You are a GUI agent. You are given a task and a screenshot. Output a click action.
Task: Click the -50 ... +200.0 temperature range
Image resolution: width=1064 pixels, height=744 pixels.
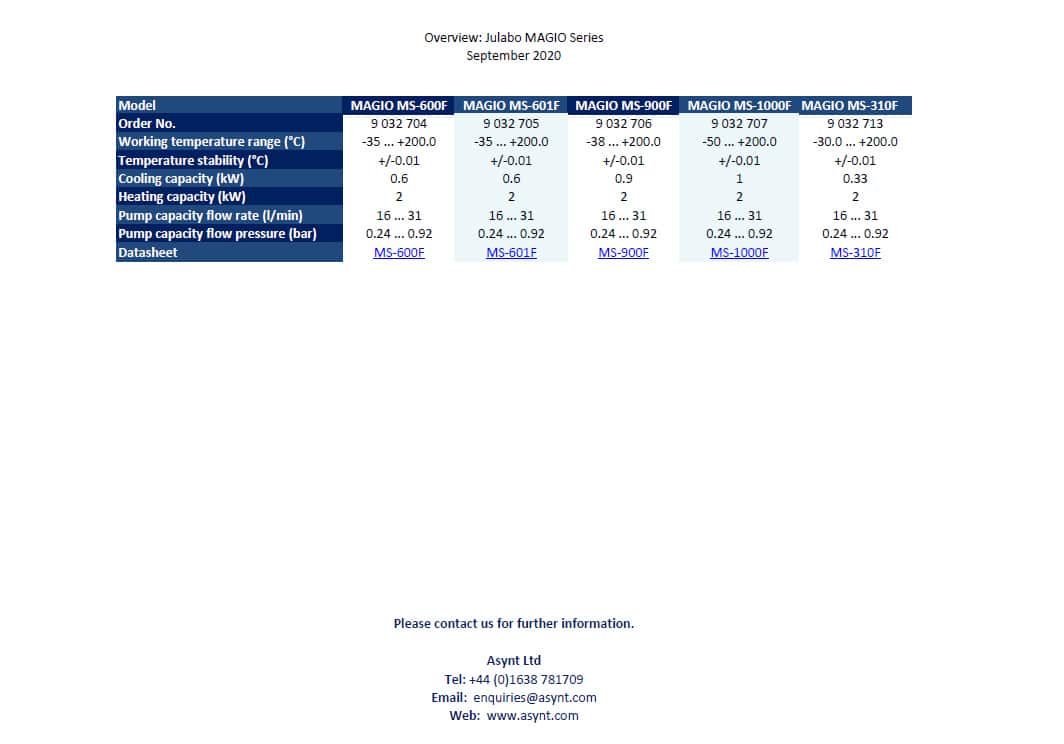[x=739, y=142]
